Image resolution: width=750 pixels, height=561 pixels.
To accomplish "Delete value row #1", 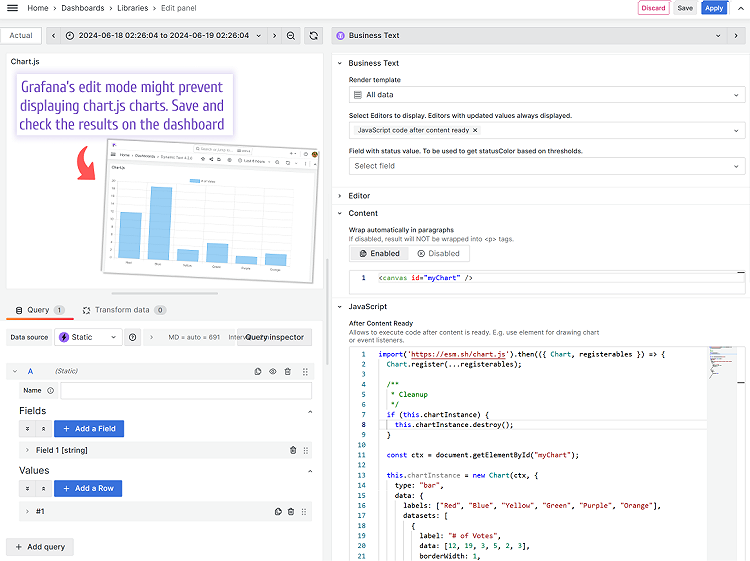I will pos(291,511).
